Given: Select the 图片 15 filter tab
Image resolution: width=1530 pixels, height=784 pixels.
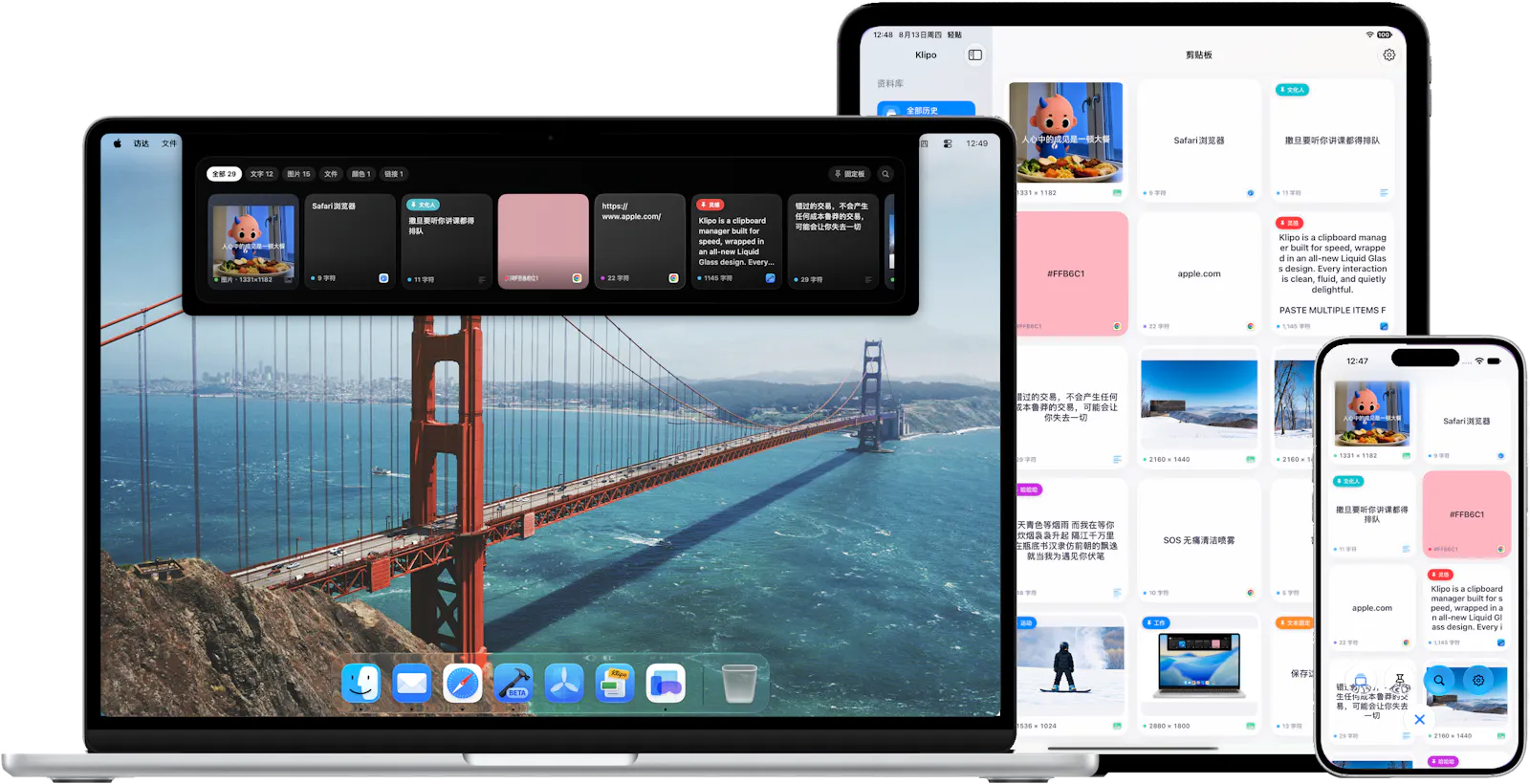Looking at the screenshot, I should [x=299, y=174].
